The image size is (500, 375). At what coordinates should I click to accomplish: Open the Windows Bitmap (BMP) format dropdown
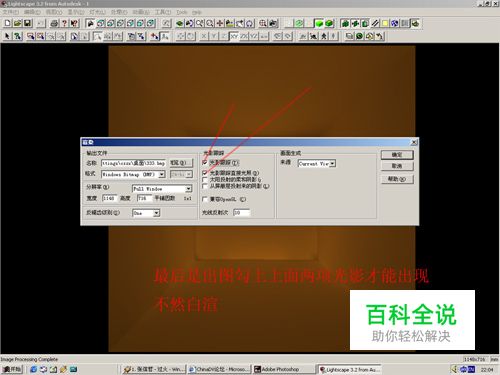[161, 174]
